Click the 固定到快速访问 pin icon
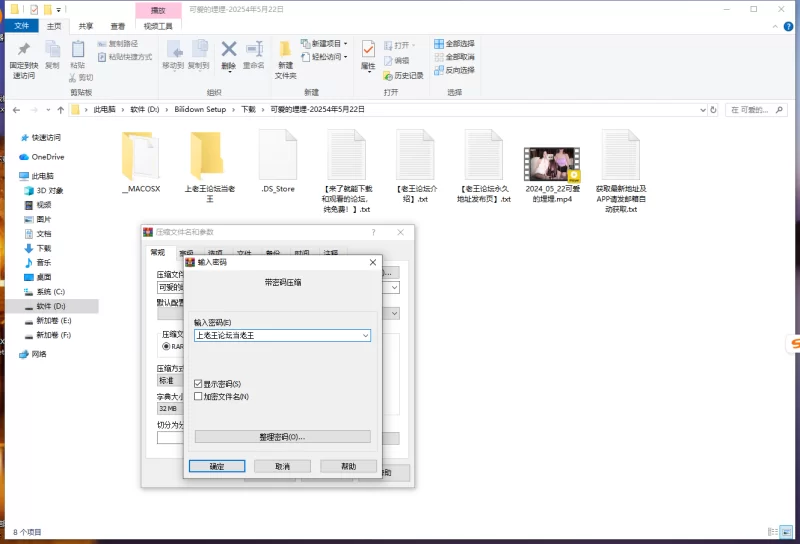 (x=23, y=50)
